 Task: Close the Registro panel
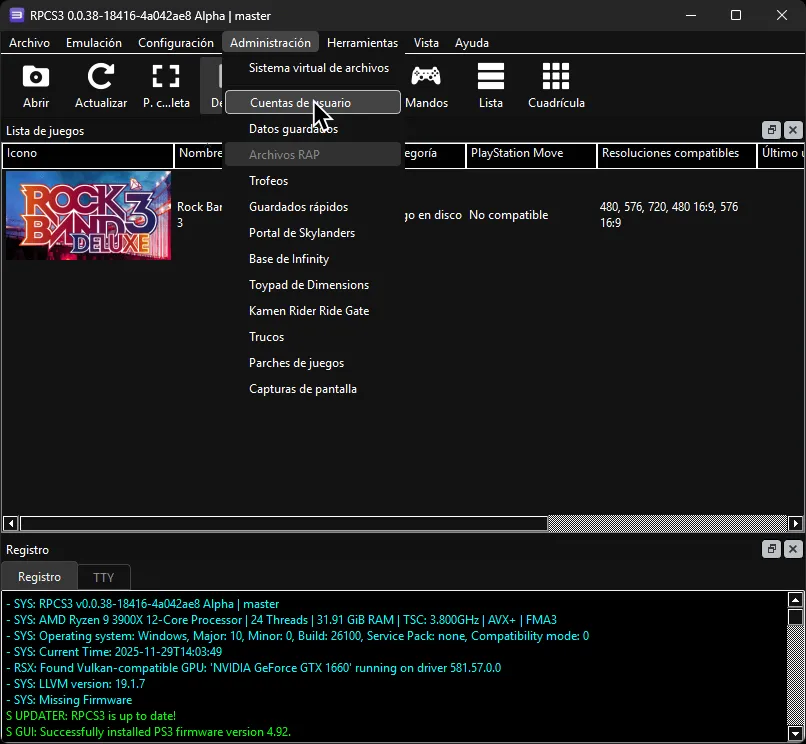click(x=793, y=549)
